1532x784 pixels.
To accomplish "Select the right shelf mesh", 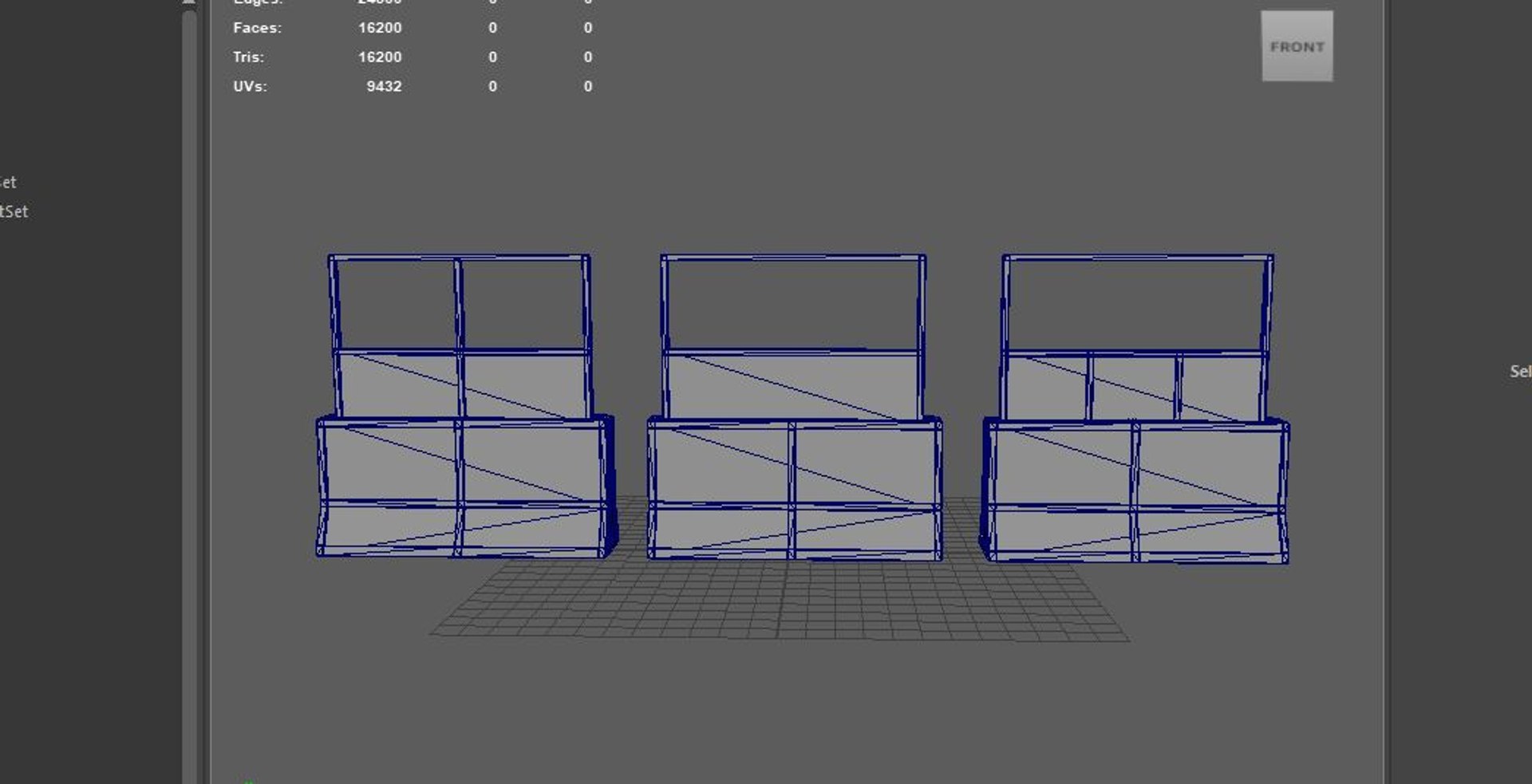I will click(1135, 409).
